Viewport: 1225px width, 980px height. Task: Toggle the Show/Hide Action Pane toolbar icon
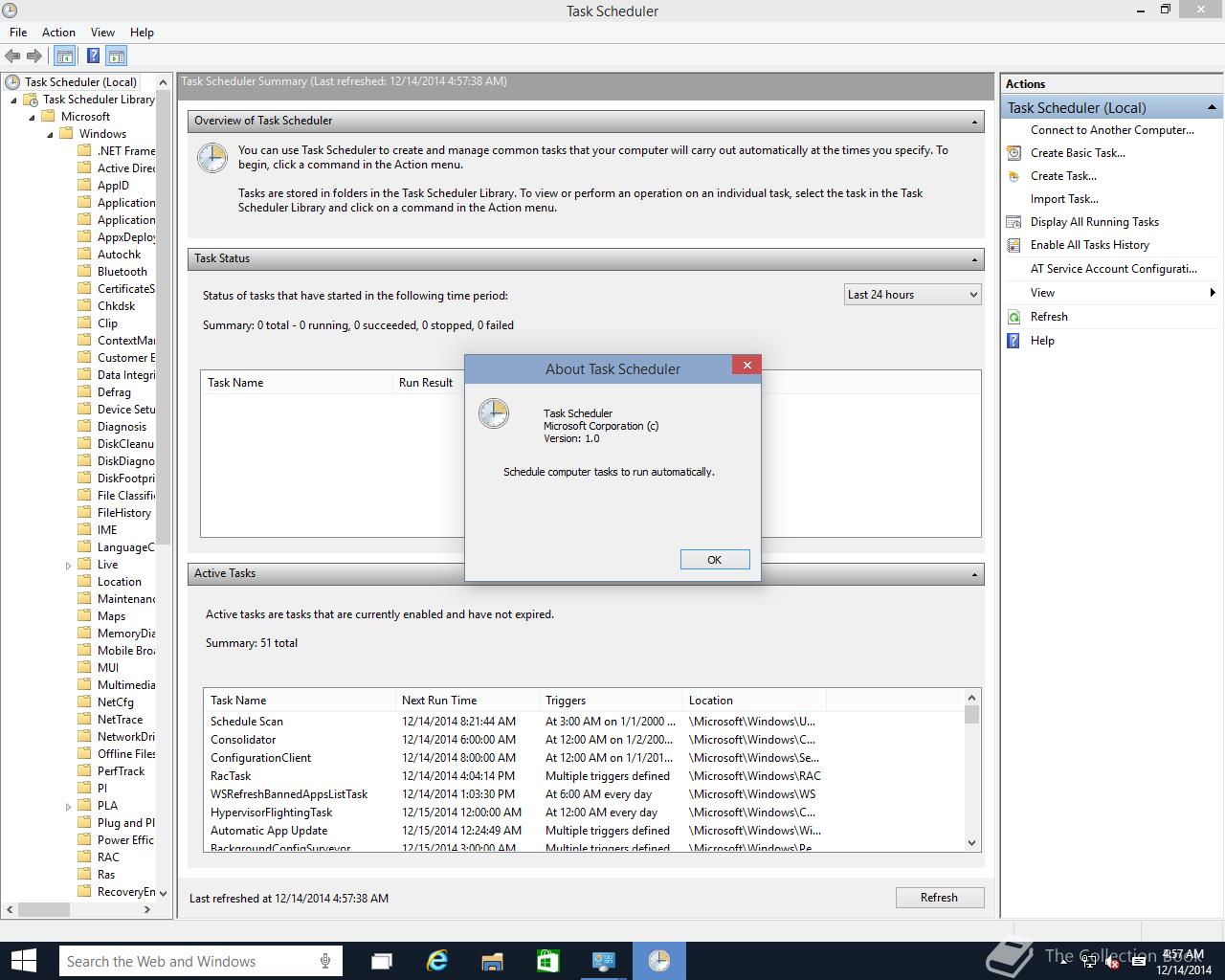(117, 56)
